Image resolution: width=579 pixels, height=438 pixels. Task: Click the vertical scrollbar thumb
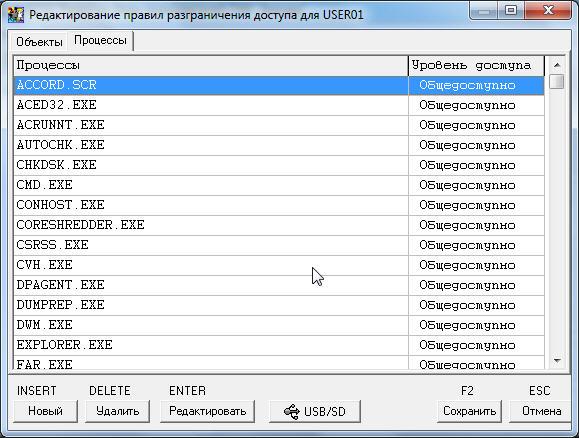point(556,82)
